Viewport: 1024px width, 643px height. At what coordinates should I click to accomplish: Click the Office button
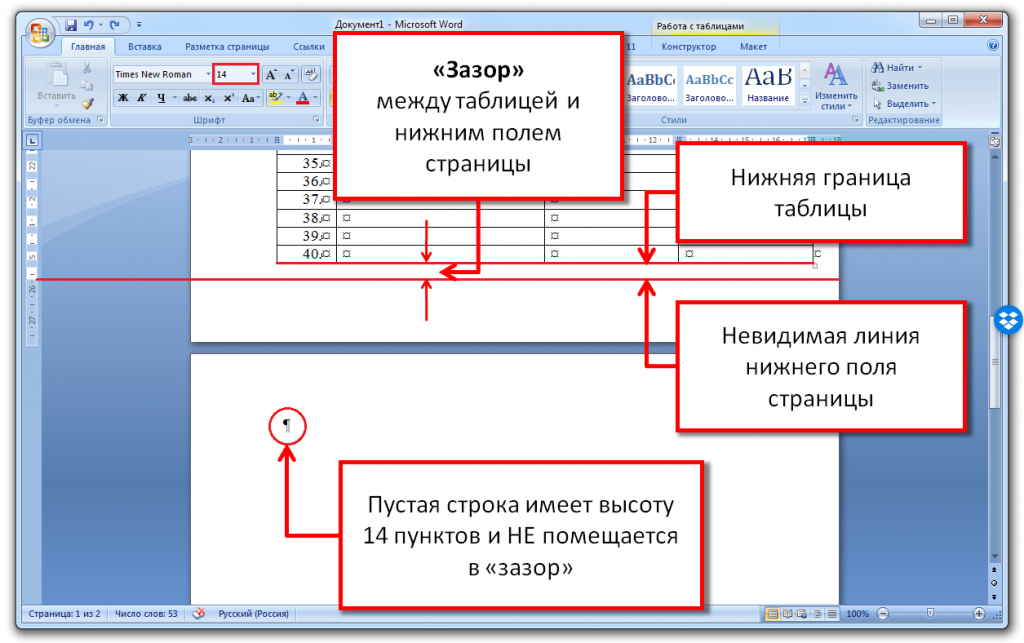(41, 32)
